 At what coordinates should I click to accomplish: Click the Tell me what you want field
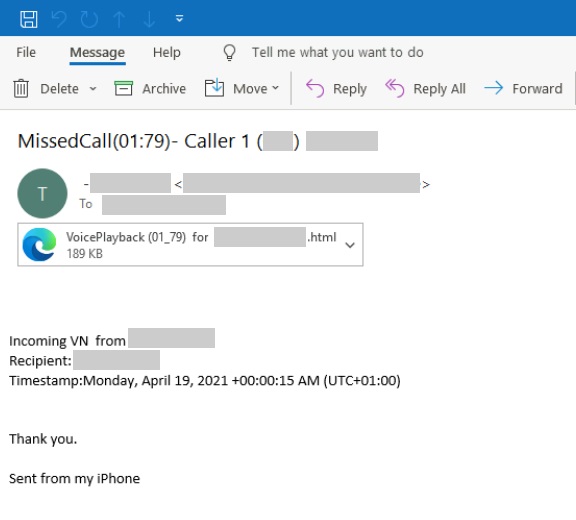coord(338,53)
